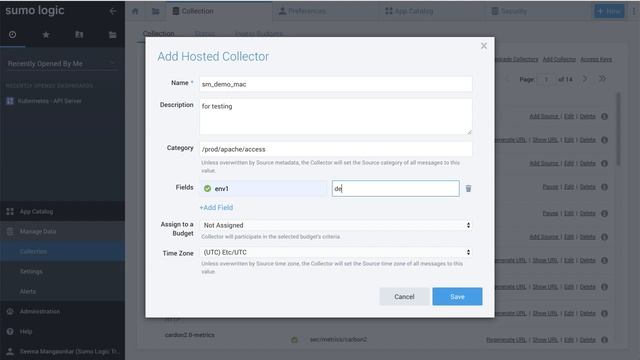
Task: Open Kubernetes - API Server dashboard
Action: click(x=49, y=101)
